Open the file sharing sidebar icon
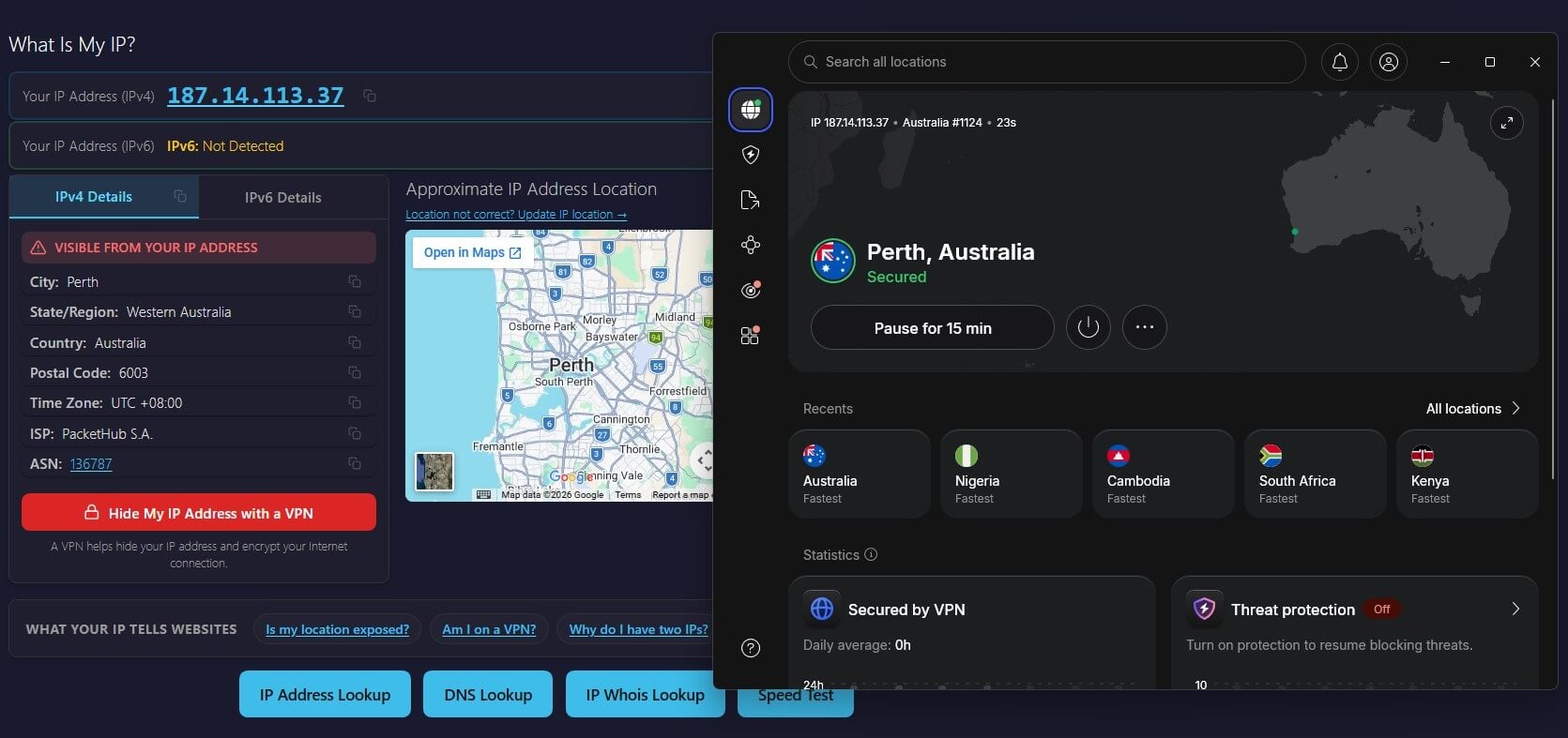The width and height of the screenshot is (1568, 738). coord(751,200)
